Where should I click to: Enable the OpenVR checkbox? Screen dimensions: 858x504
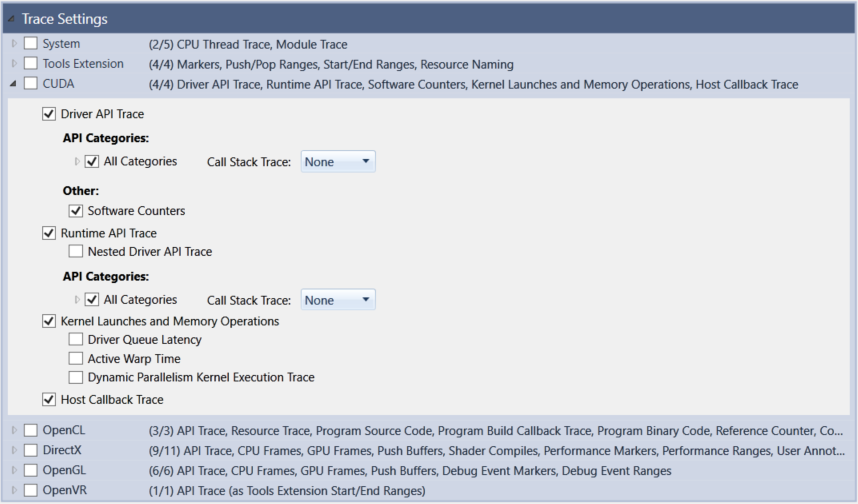click(x=31, y=490)
